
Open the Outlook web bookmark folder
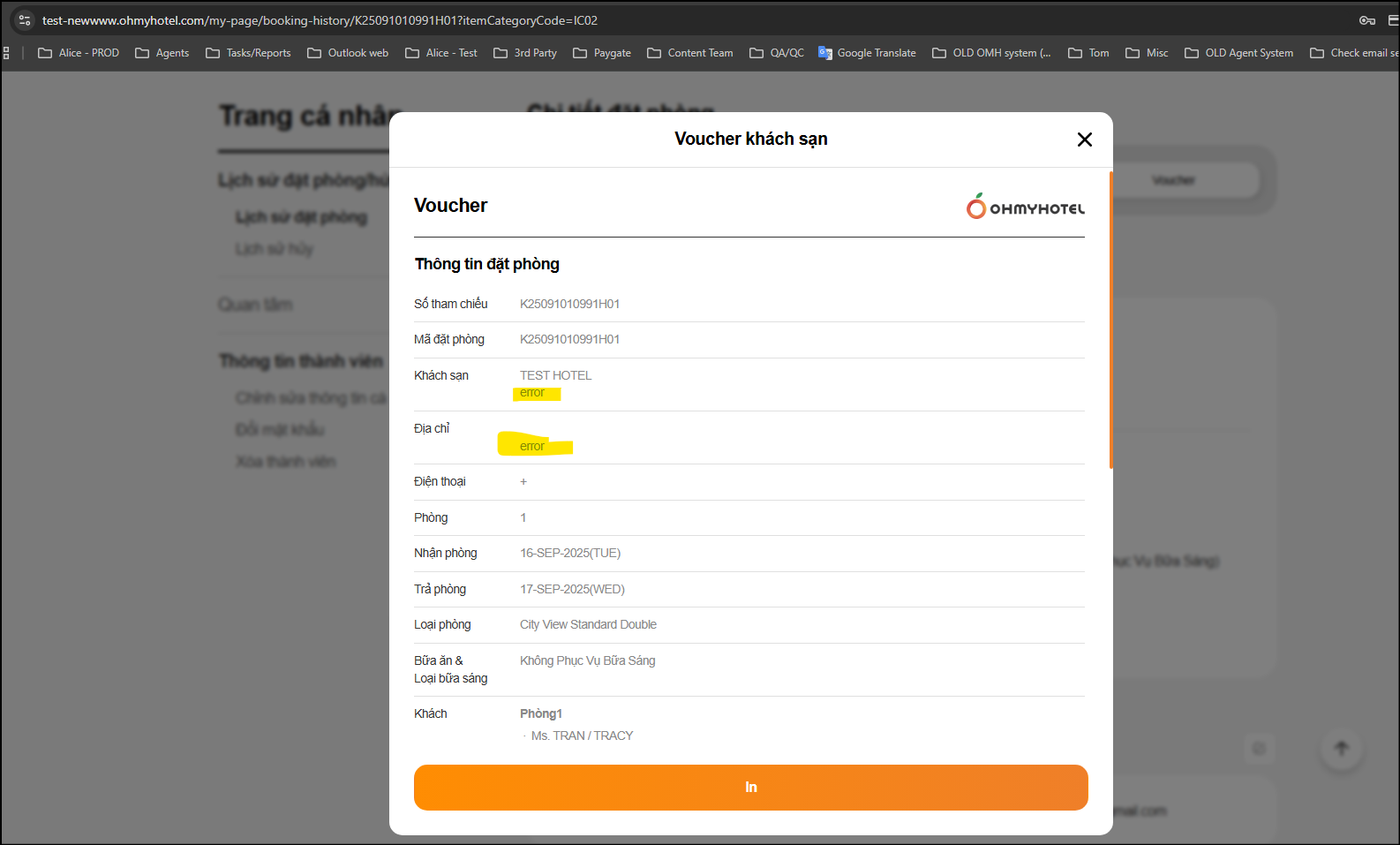(348, 53)
